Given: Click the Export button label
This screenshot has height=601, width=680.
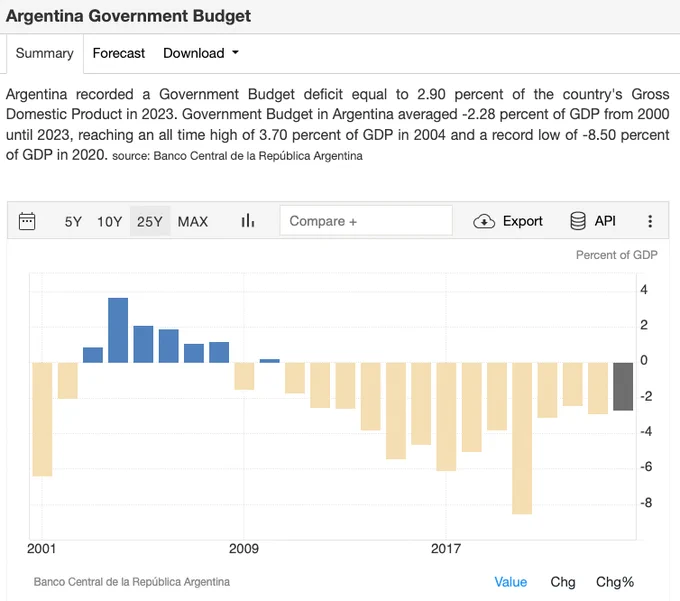Looking at the screenshot, I should [x=523, y=221].
